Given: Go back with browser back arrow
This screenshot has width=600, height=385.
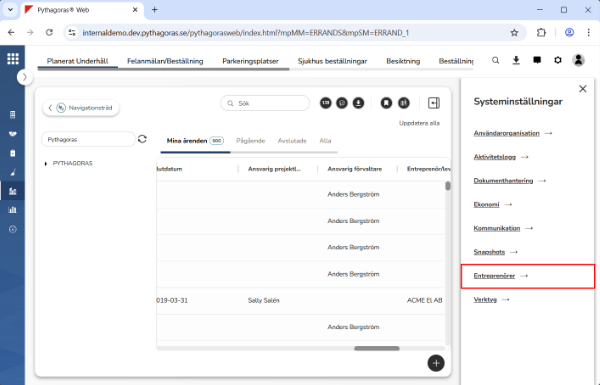Looking at the screenshot, I should (11, 33).
